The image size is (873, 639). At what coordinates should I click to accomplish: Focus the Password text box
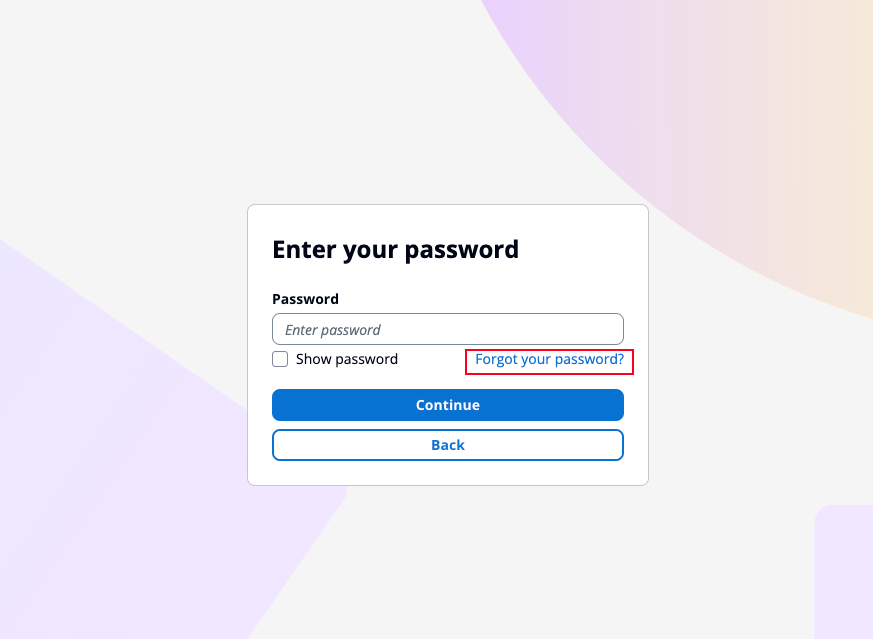click(447, 329)
